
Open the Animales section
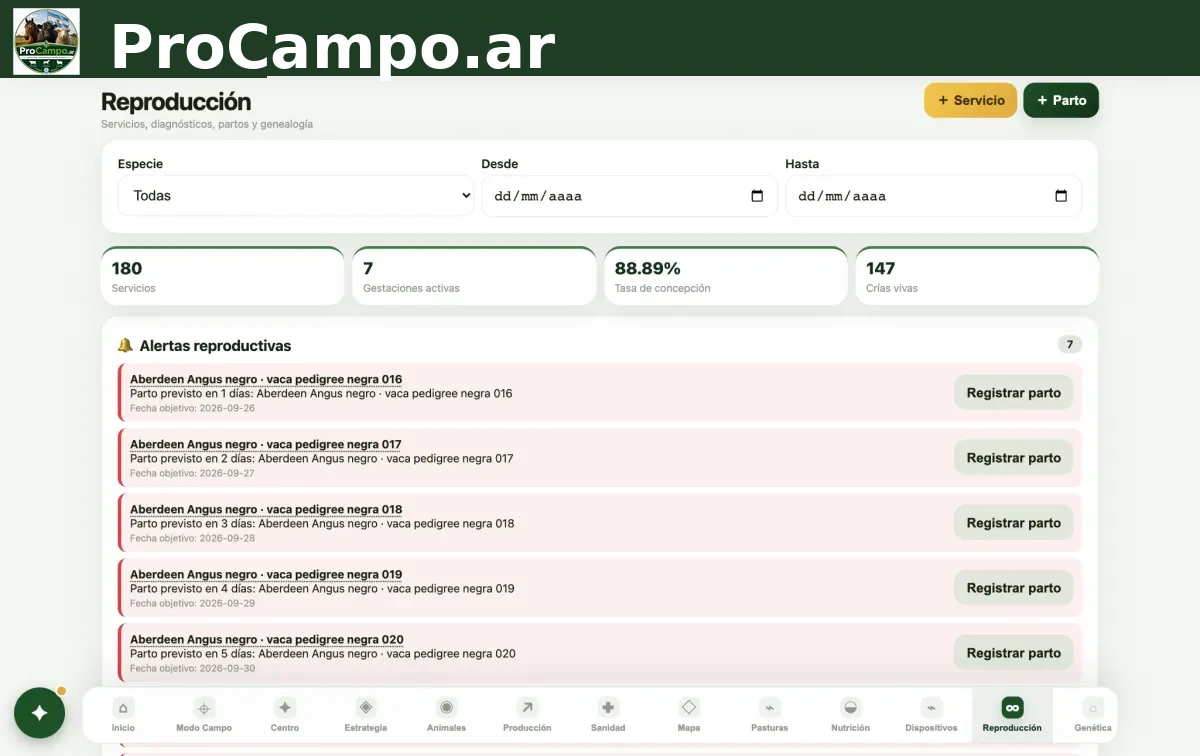pyautogui.click(x=447, y=715)
